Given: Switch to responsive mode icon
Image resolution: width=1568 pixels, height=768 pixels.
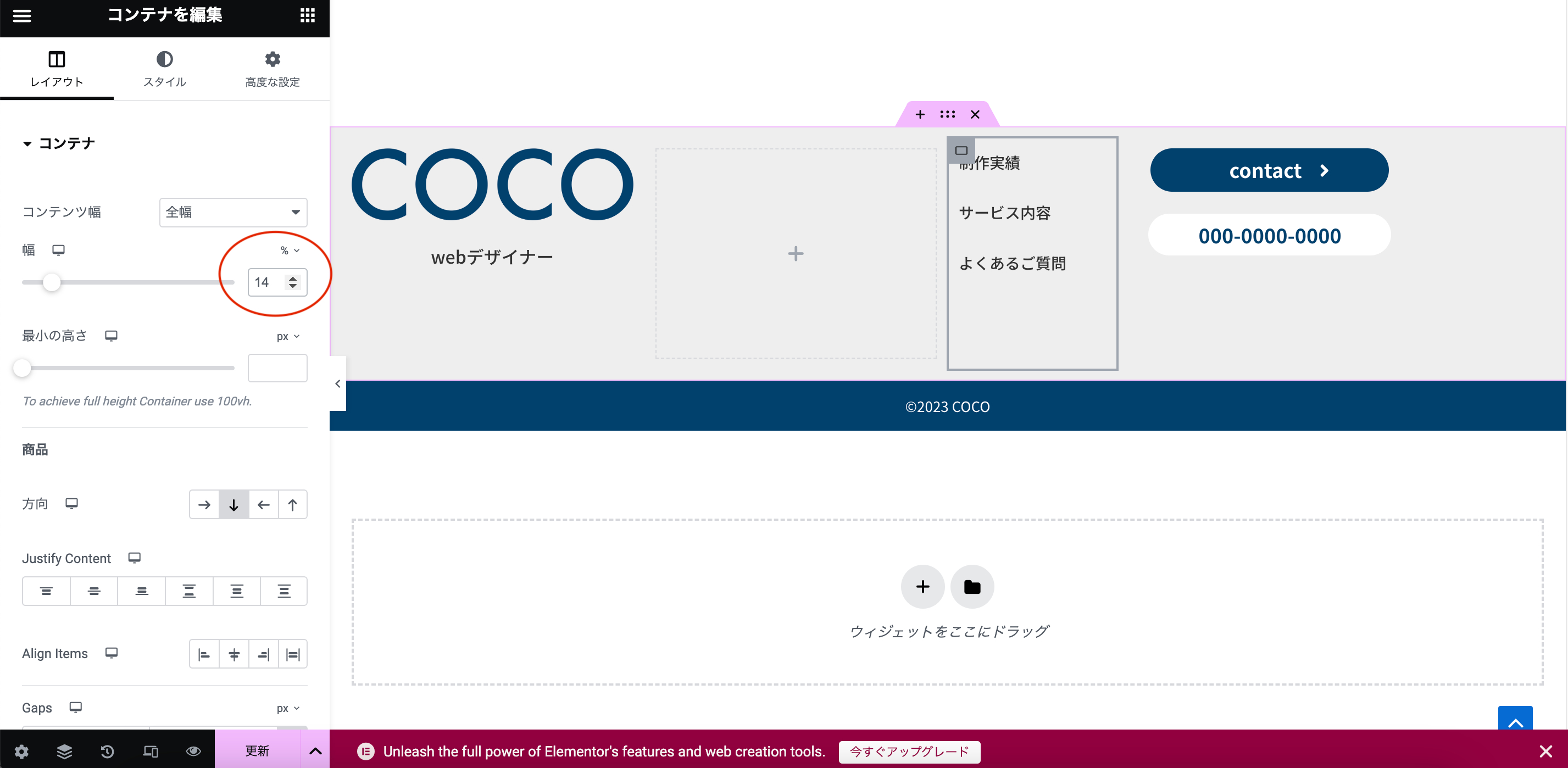Looking at the screenshot, I should coord(151,751).
